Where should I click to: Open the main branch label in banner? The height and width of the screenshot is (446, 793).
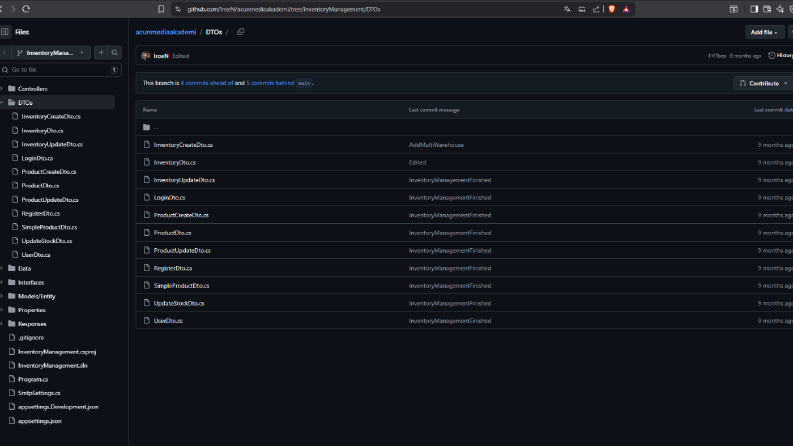click(x=303, y=83)
